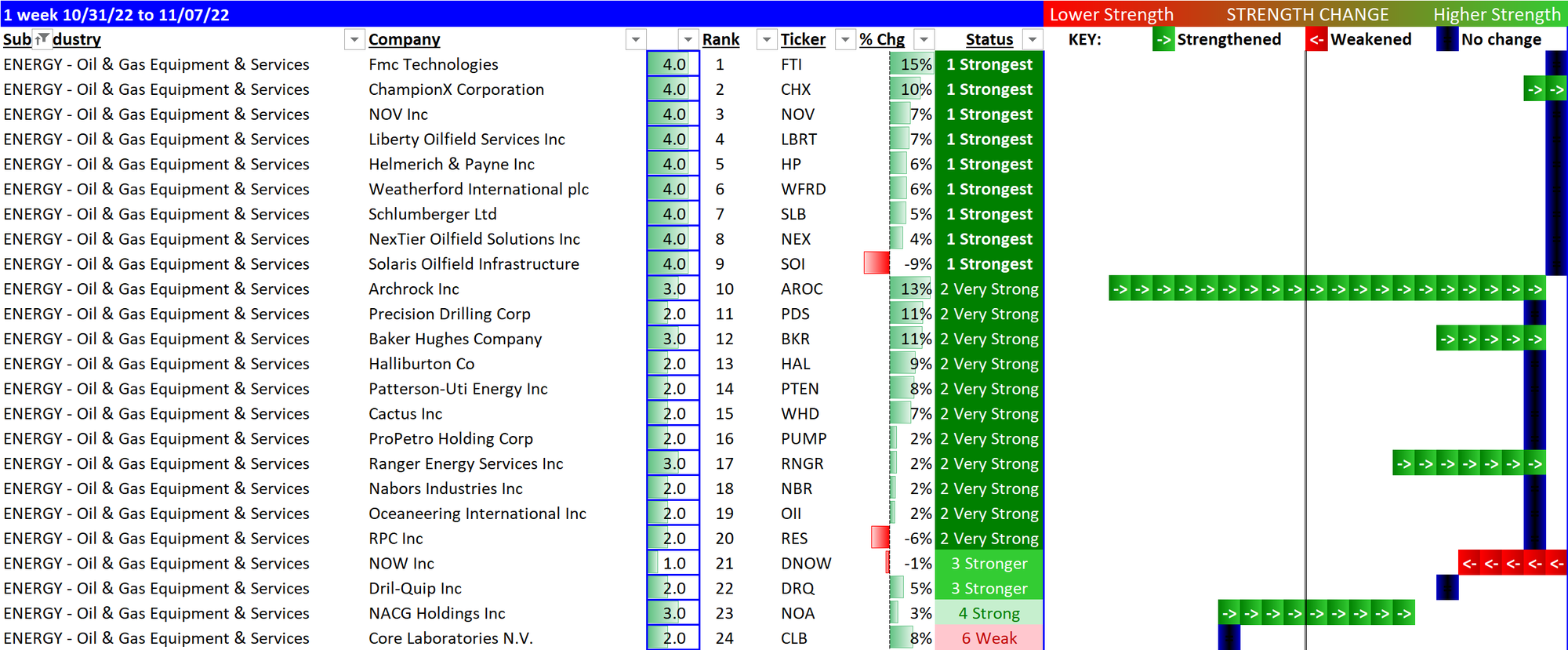Select the Rank column header
1568x650 pixels.
720,39
